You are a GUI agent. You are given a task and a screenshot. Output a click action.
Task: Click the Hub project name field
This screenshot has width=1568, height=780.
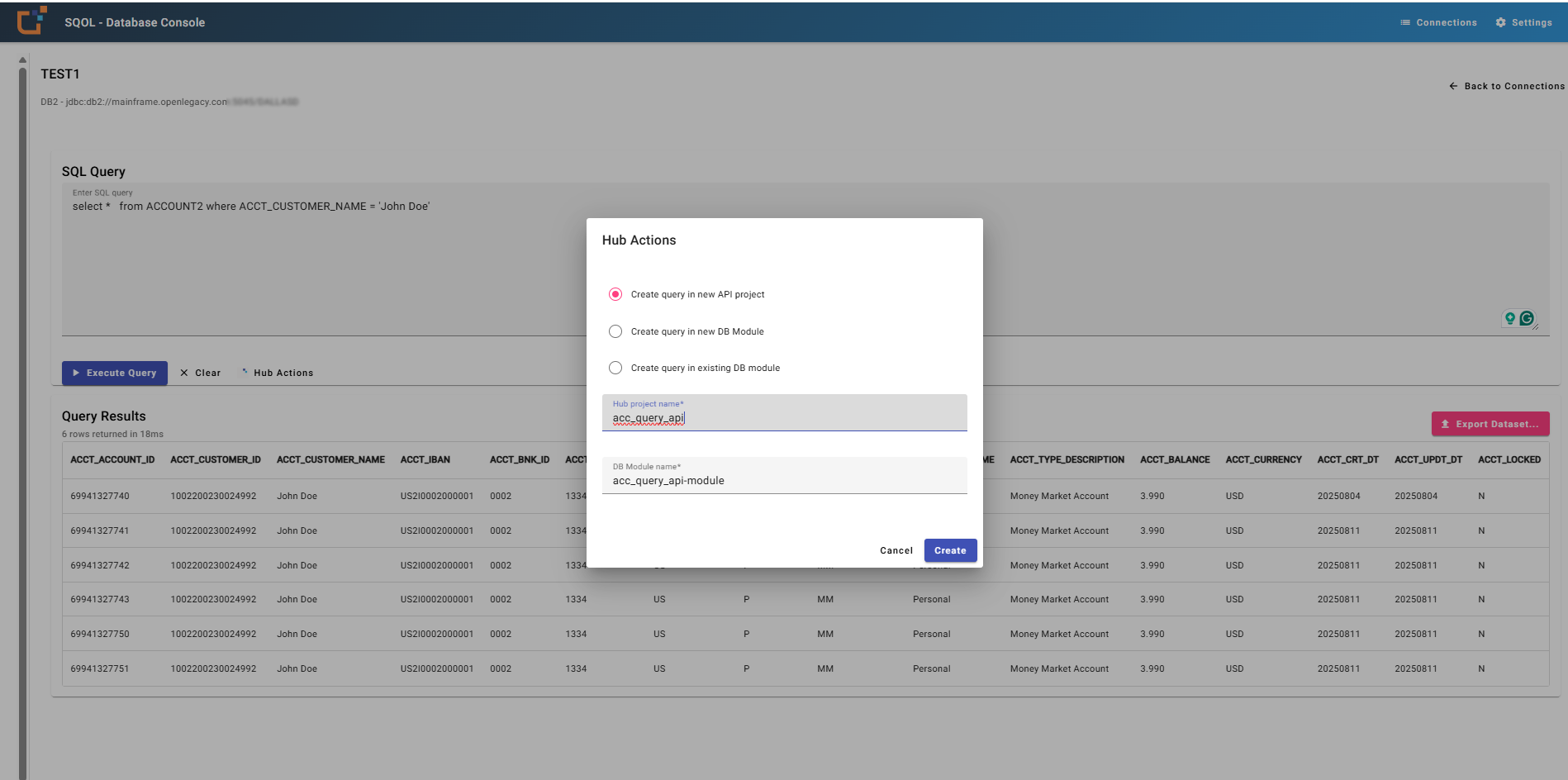784,412
